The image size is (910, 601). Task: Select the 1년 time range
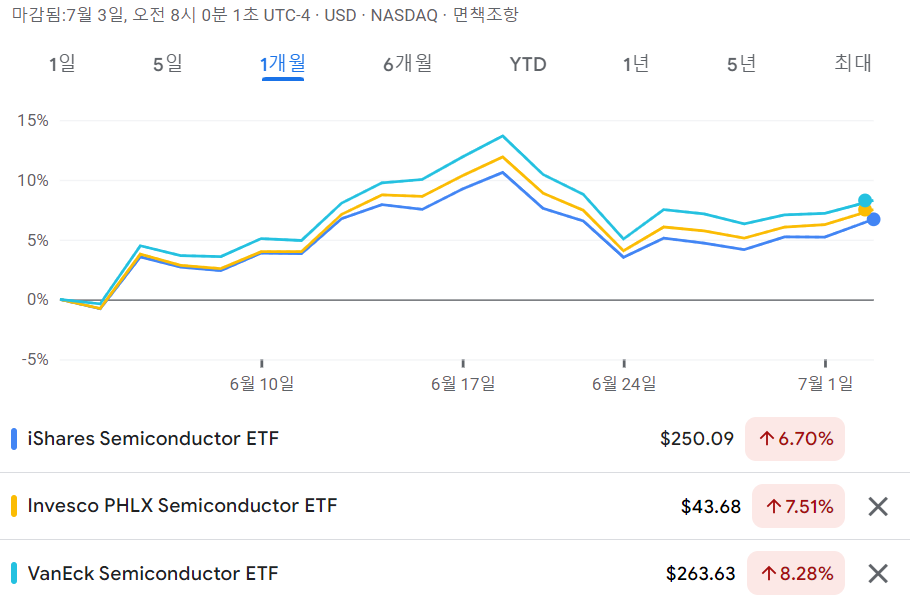pyautogui.click(x=636, y=64)
